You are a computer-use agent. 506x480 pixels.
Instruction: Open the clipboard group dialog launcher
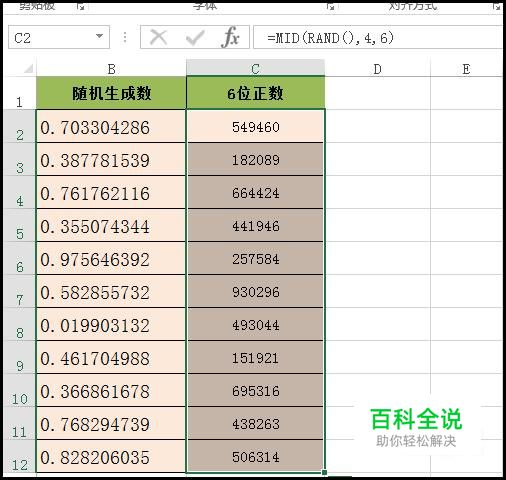(80, 6)
